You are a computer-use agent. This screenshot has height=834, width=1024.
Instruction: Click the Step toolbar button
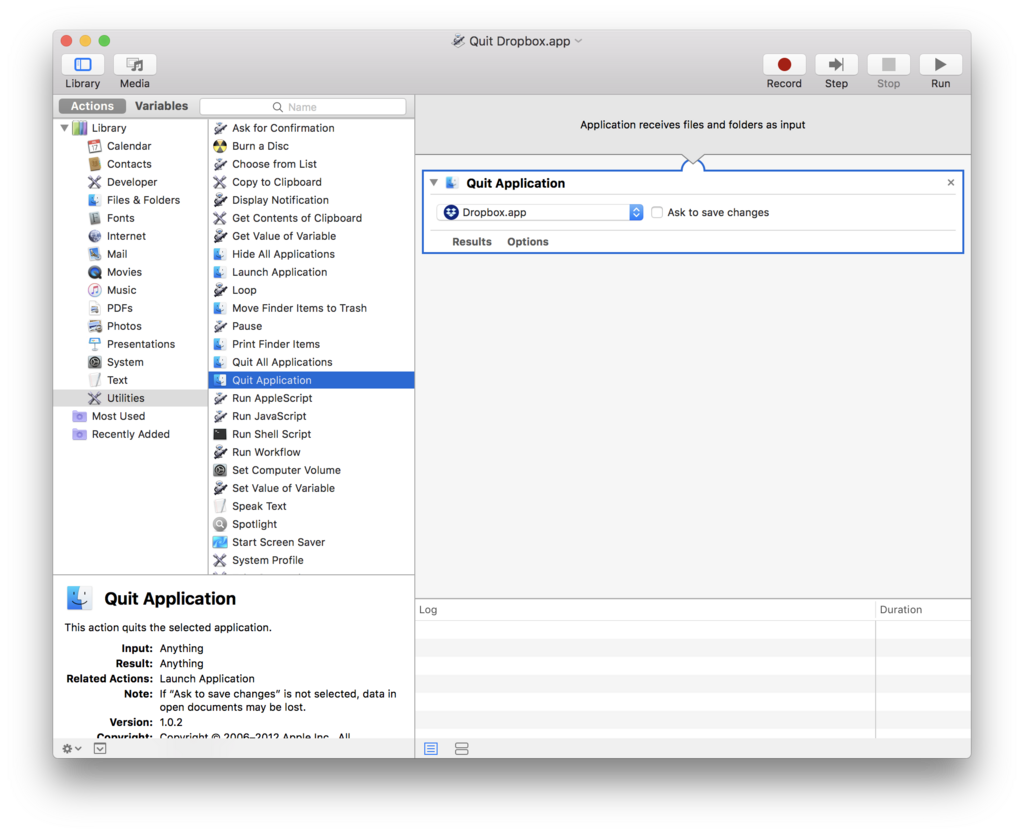(836, 65)
